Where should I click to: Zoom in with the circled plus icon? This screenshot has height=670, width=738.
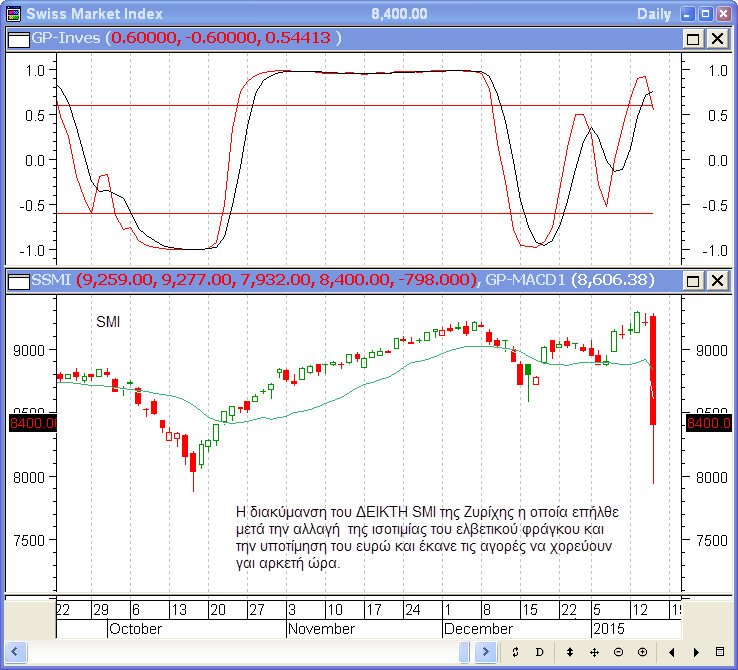pyautogui.click(x=642, y=652)
